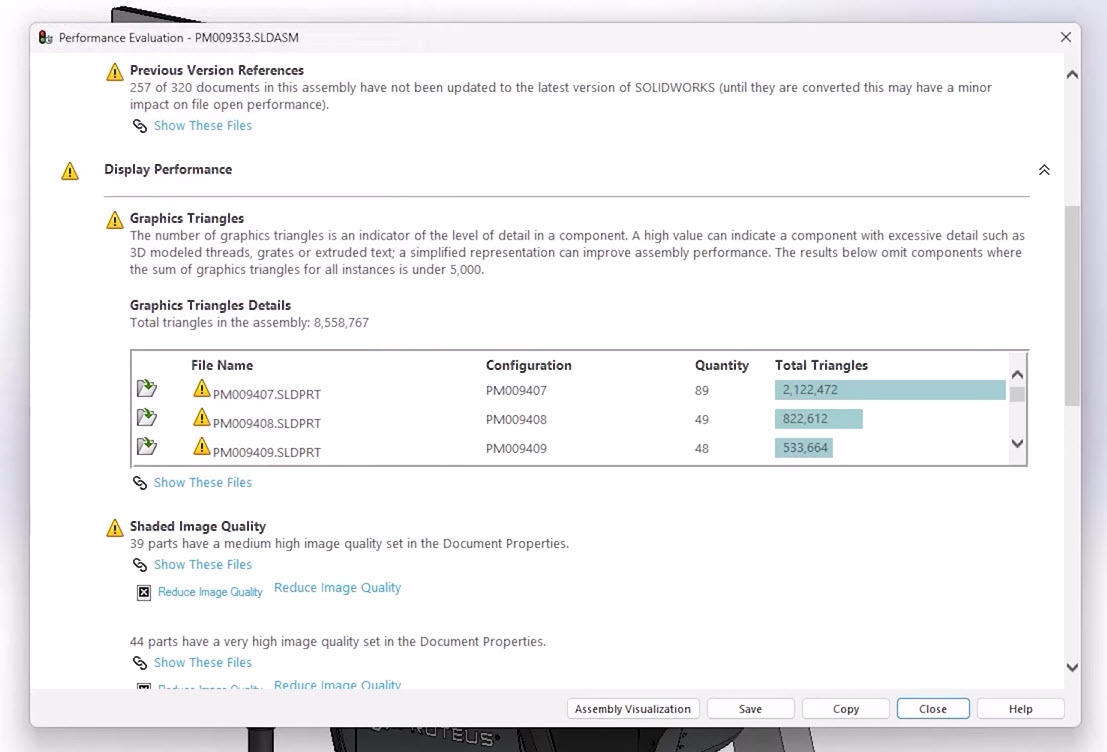Collapse the Display Performance section
Viewport: 1107px width, 752px height.
1044,170
